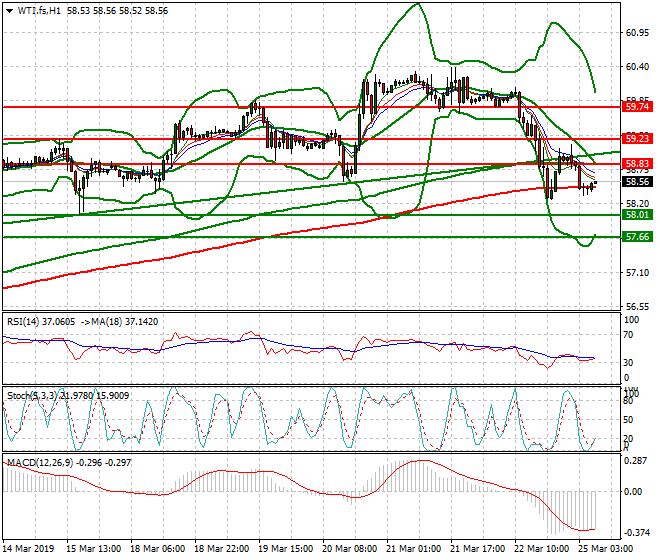660x560 pixels.
Task: Click the RSI scale value 70
Action: [628, 335]
